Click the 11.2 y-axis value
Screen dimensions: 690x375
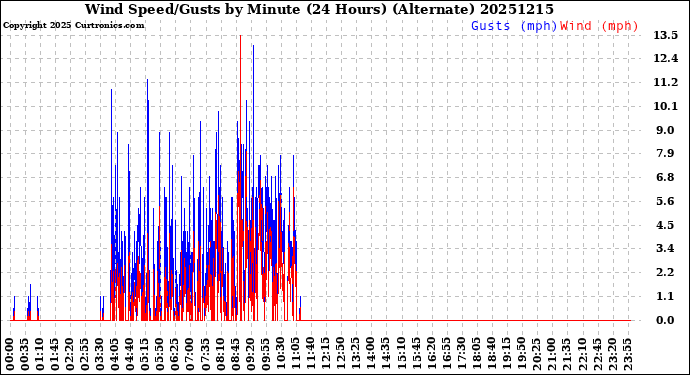pos(665,82)
